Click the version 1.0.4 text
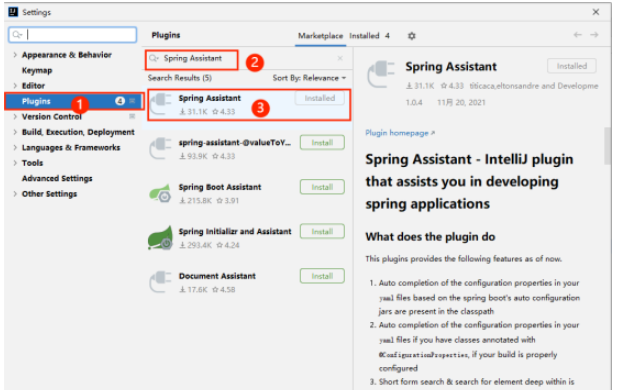This screenshot has height=390, width=617. point(414,102)
